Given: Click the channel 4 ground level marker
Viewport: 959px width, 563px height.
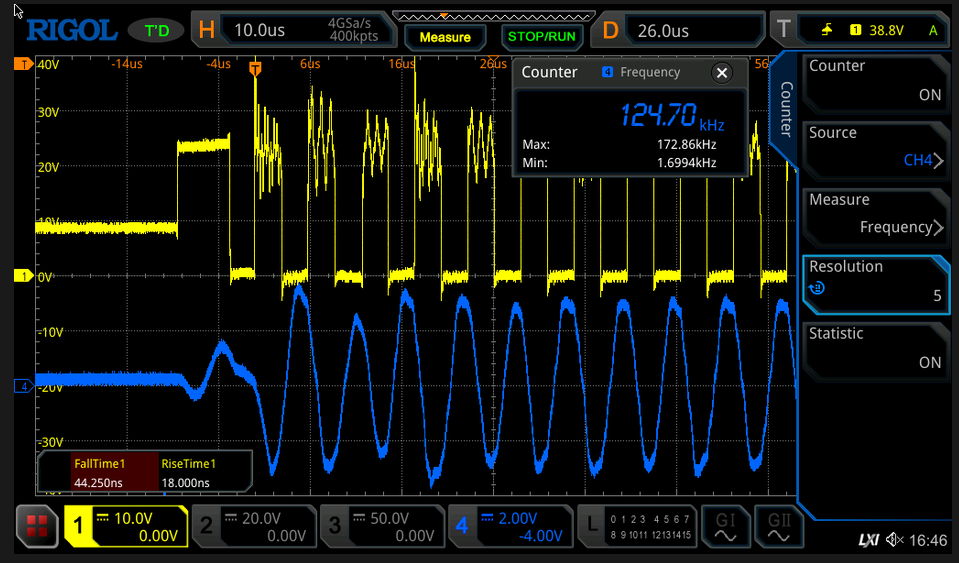Looking at the screenshot, I should pos(23,386).
